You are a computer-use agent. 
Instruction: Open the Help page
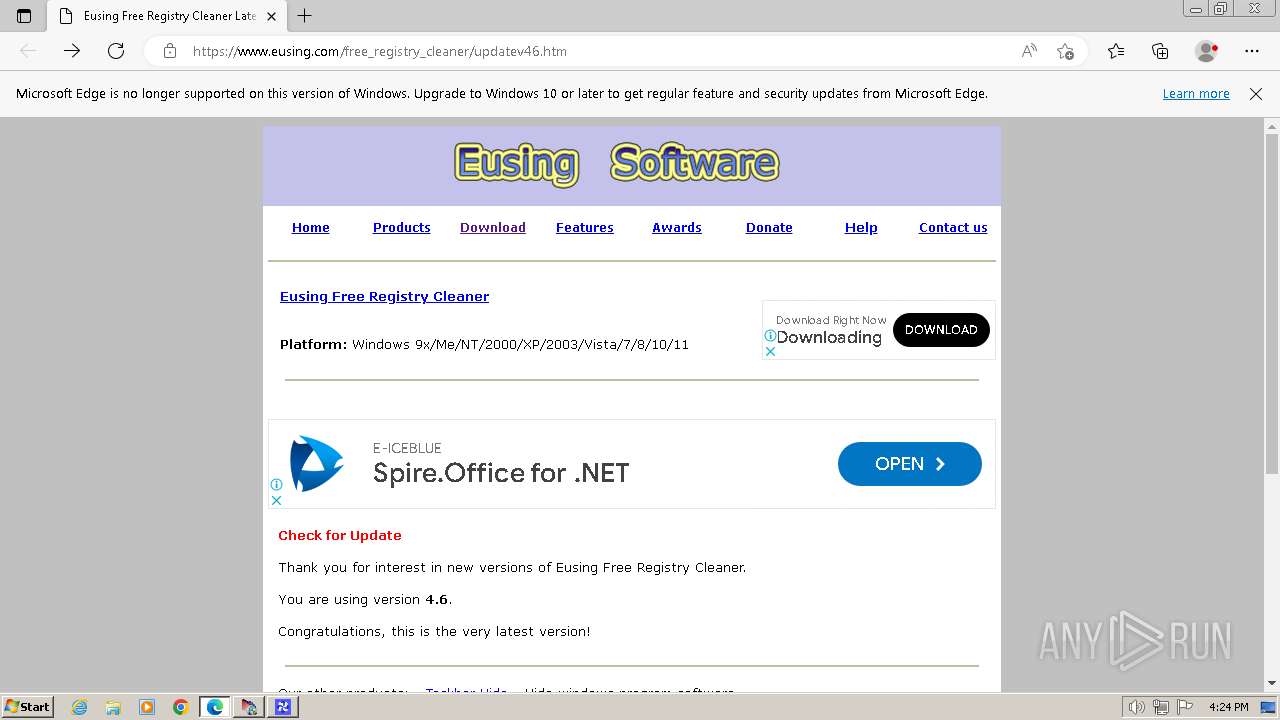861,228
